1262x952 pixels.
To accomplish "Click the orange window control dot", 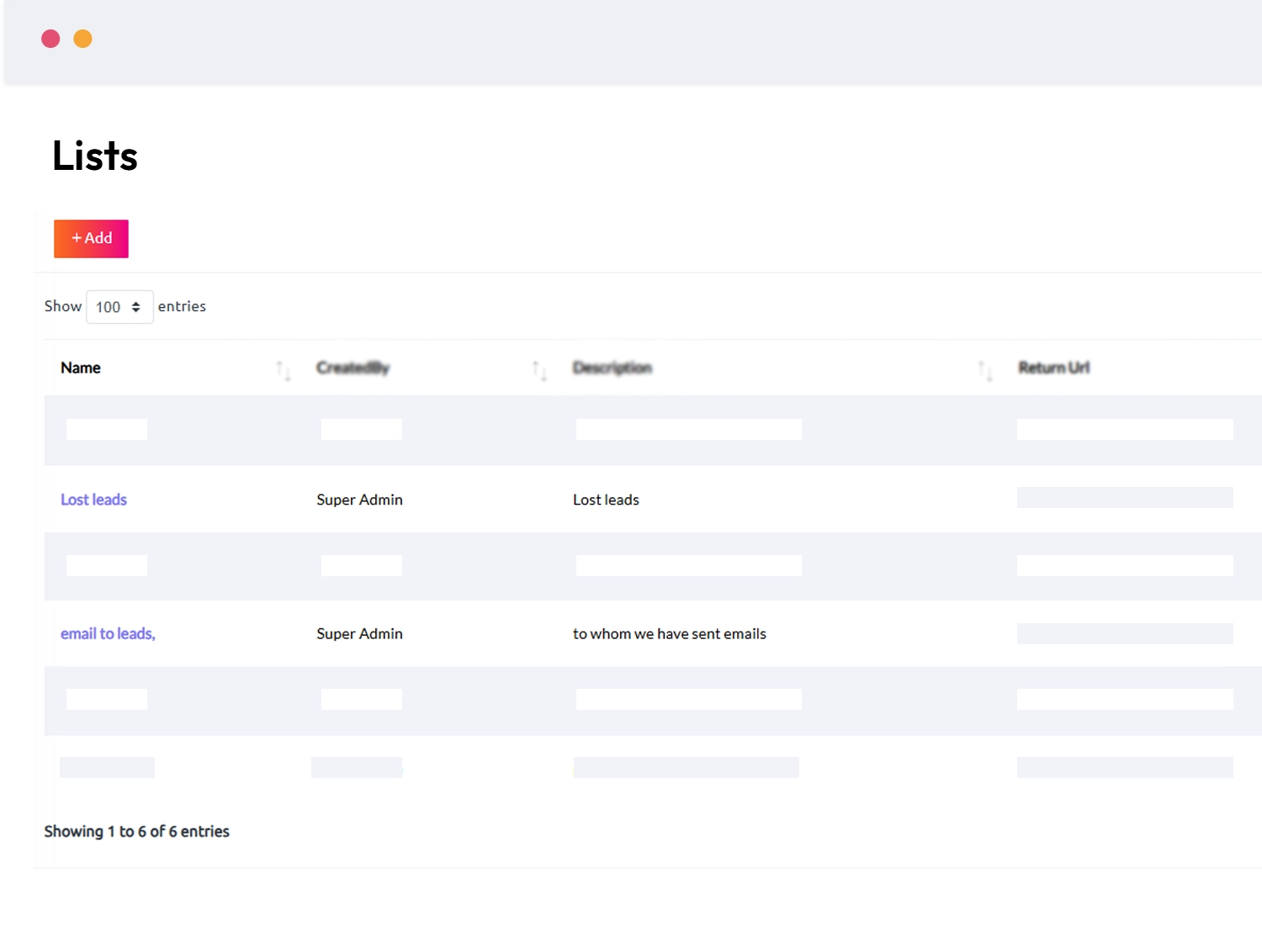I will (x=82, y=39).
